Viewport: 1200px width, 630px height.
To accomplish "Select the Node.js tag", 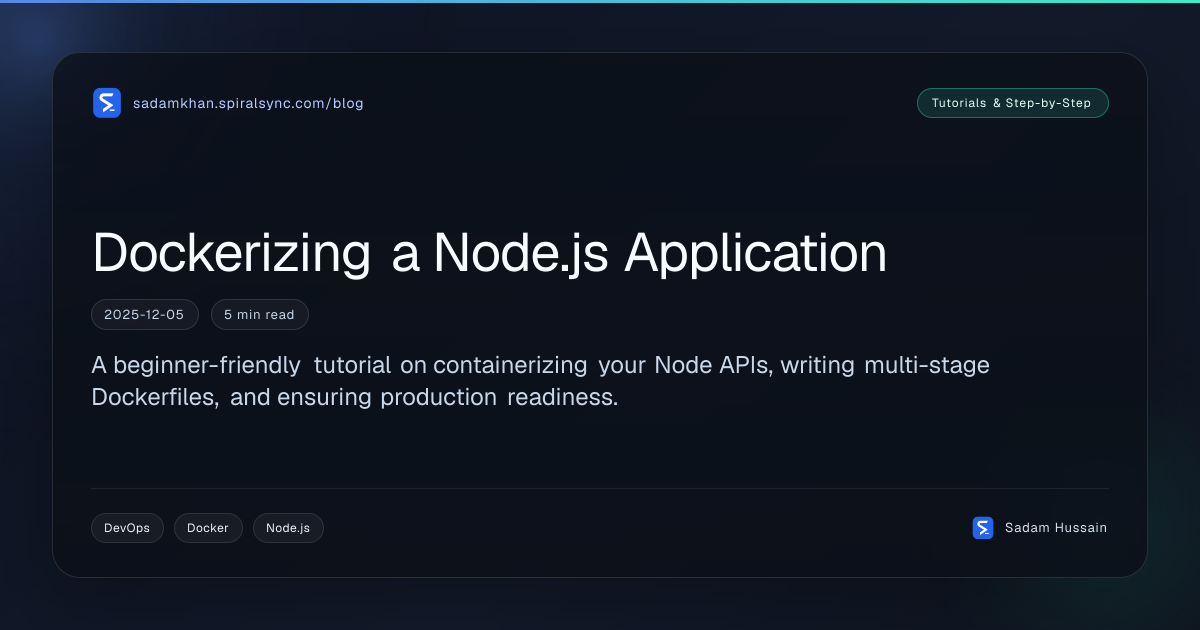I will (288, 528).
